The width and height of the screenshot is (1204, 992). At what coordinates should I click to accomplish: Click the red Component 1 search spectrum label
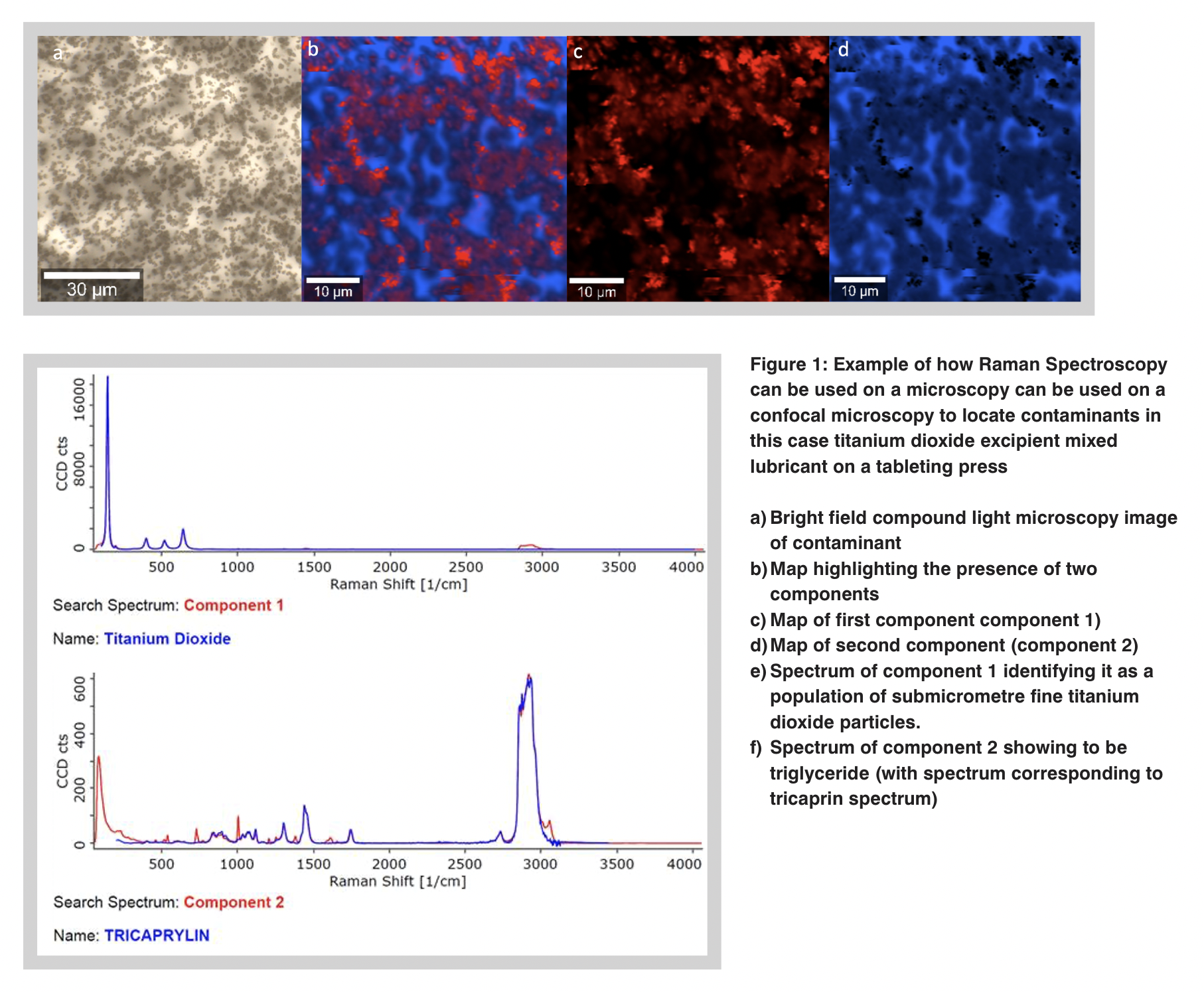(x=234, y=606)
